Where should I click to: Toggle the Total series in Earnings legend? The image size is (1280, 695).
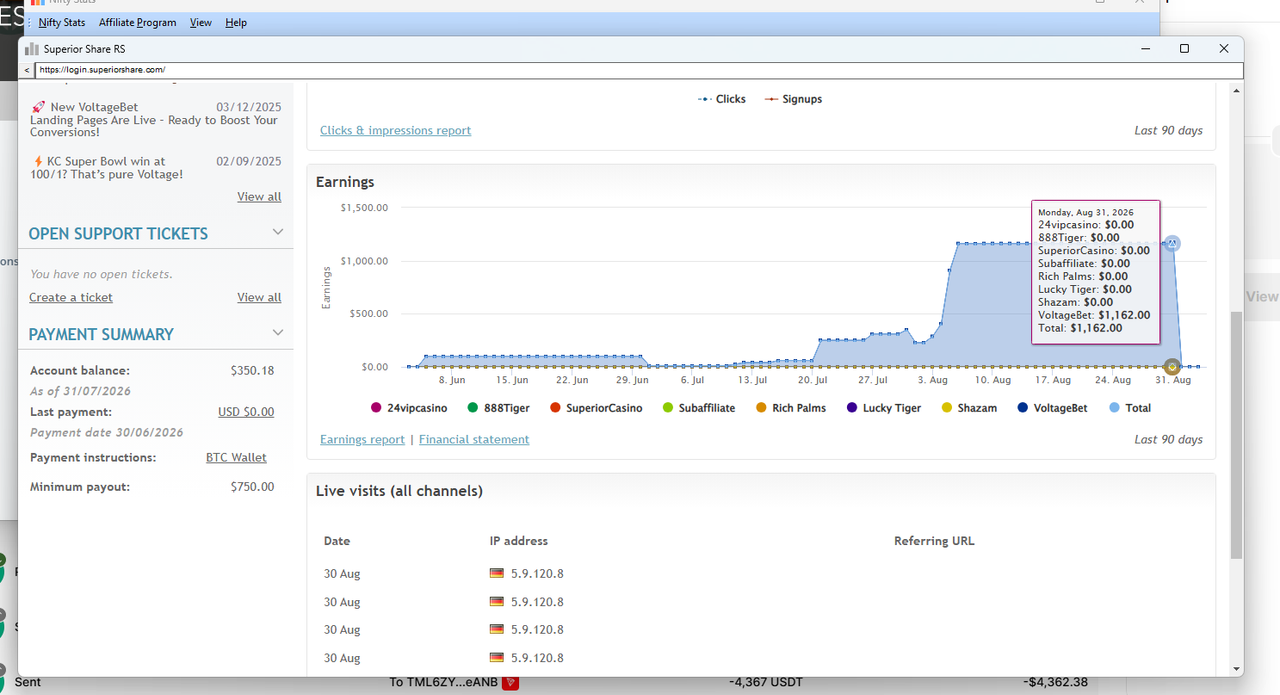(x=1130, y=408)
